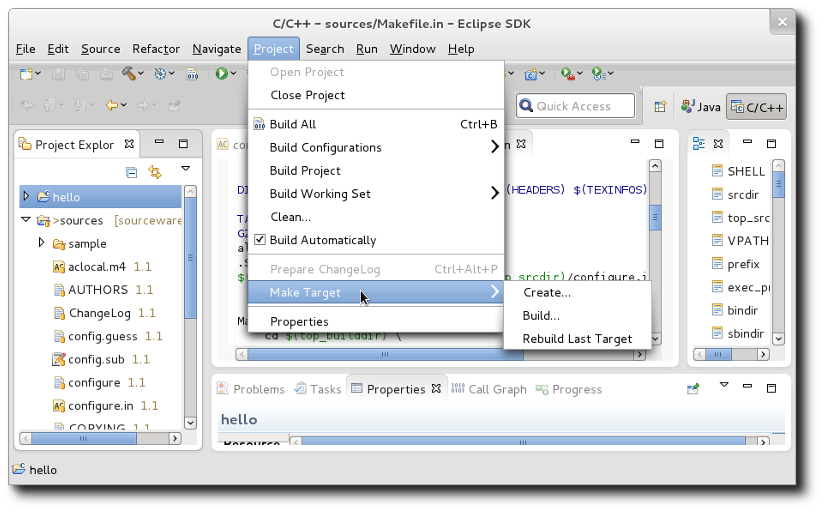Click the New C++ Class toolbar icon
This screenshot has width=827, height=516.
[531, 74]
